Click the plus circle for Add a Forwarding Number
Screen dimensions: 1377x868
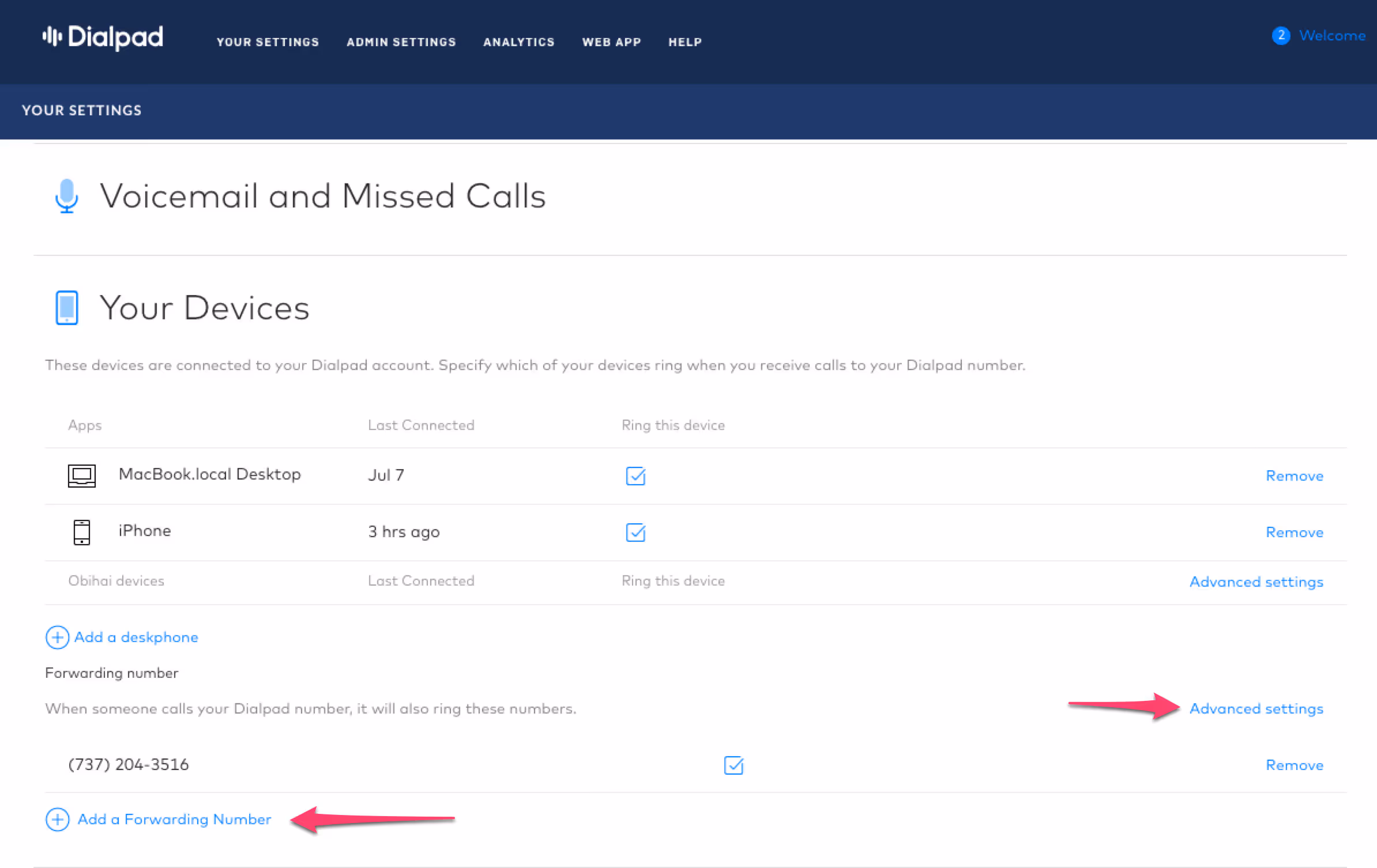pos(57,819)
